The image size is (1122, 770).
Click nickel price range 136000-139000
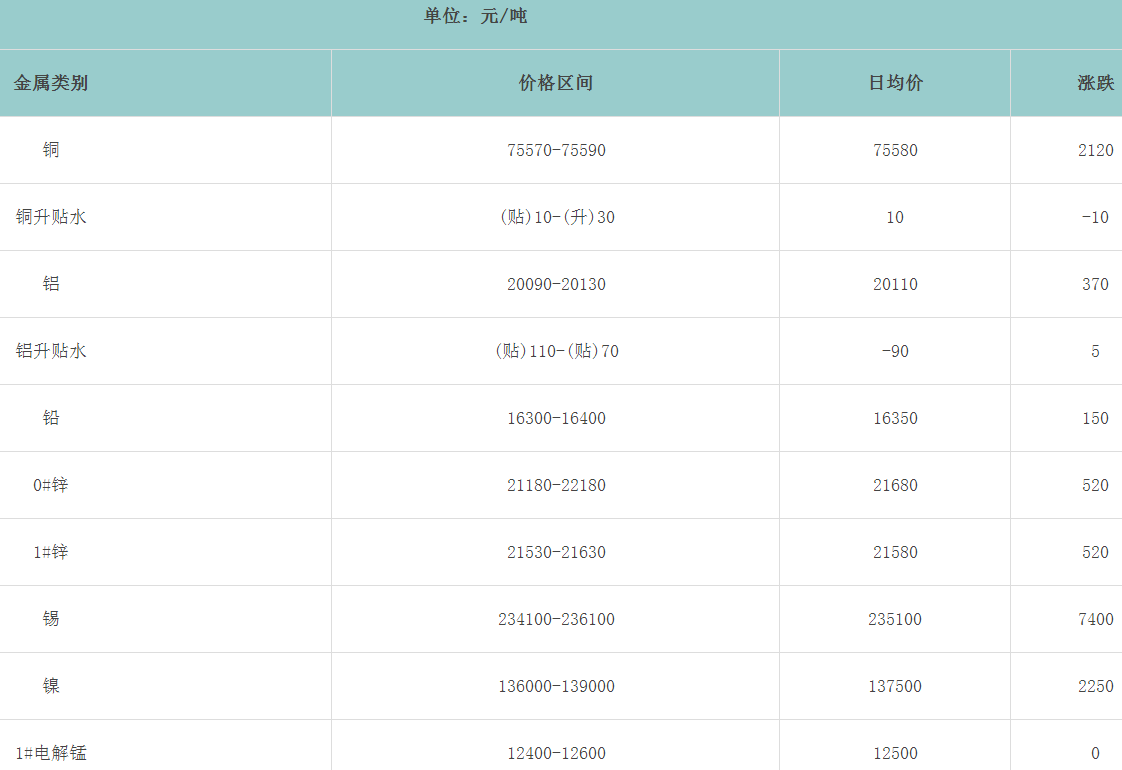click(556, 686)
